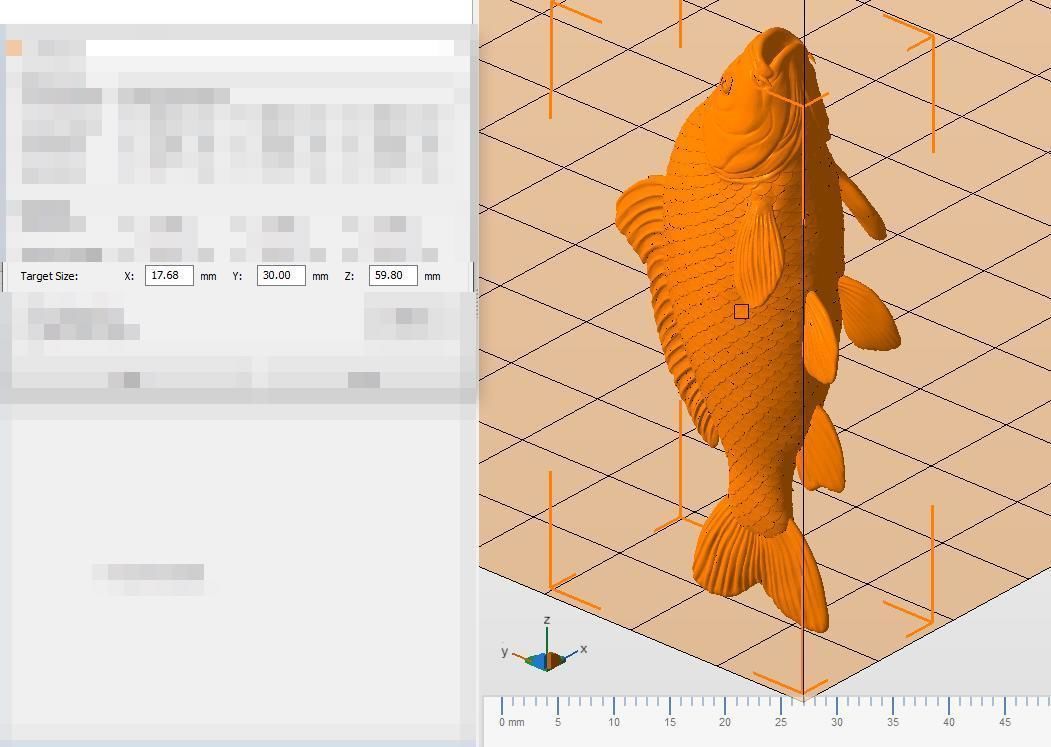Click the '25' mark on the bottom ruler
The image size is (1051, 747).
781,722
